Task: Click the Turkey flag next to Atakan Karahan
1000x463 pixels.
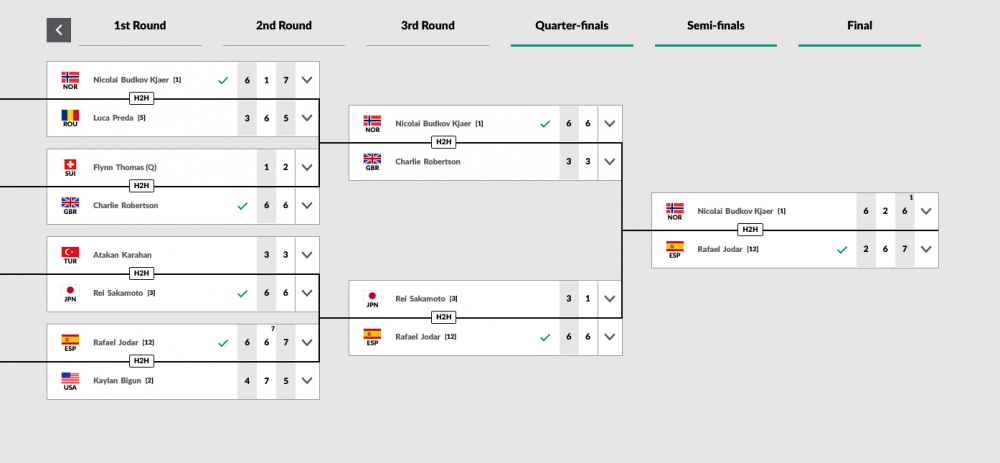Action: 70,252
